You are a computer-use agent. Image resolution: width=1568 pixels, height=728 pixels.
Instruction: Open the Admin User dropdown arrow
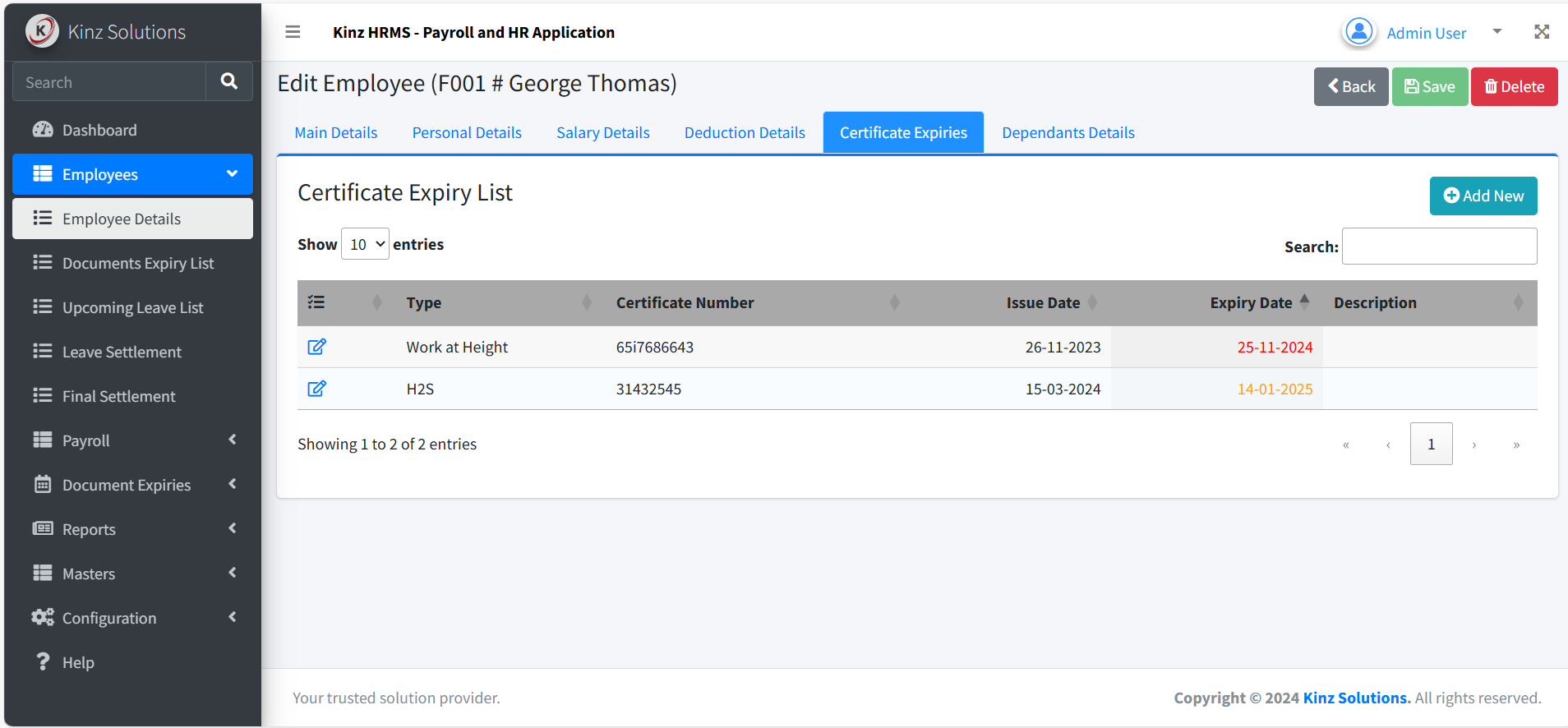coord(1497,32)
